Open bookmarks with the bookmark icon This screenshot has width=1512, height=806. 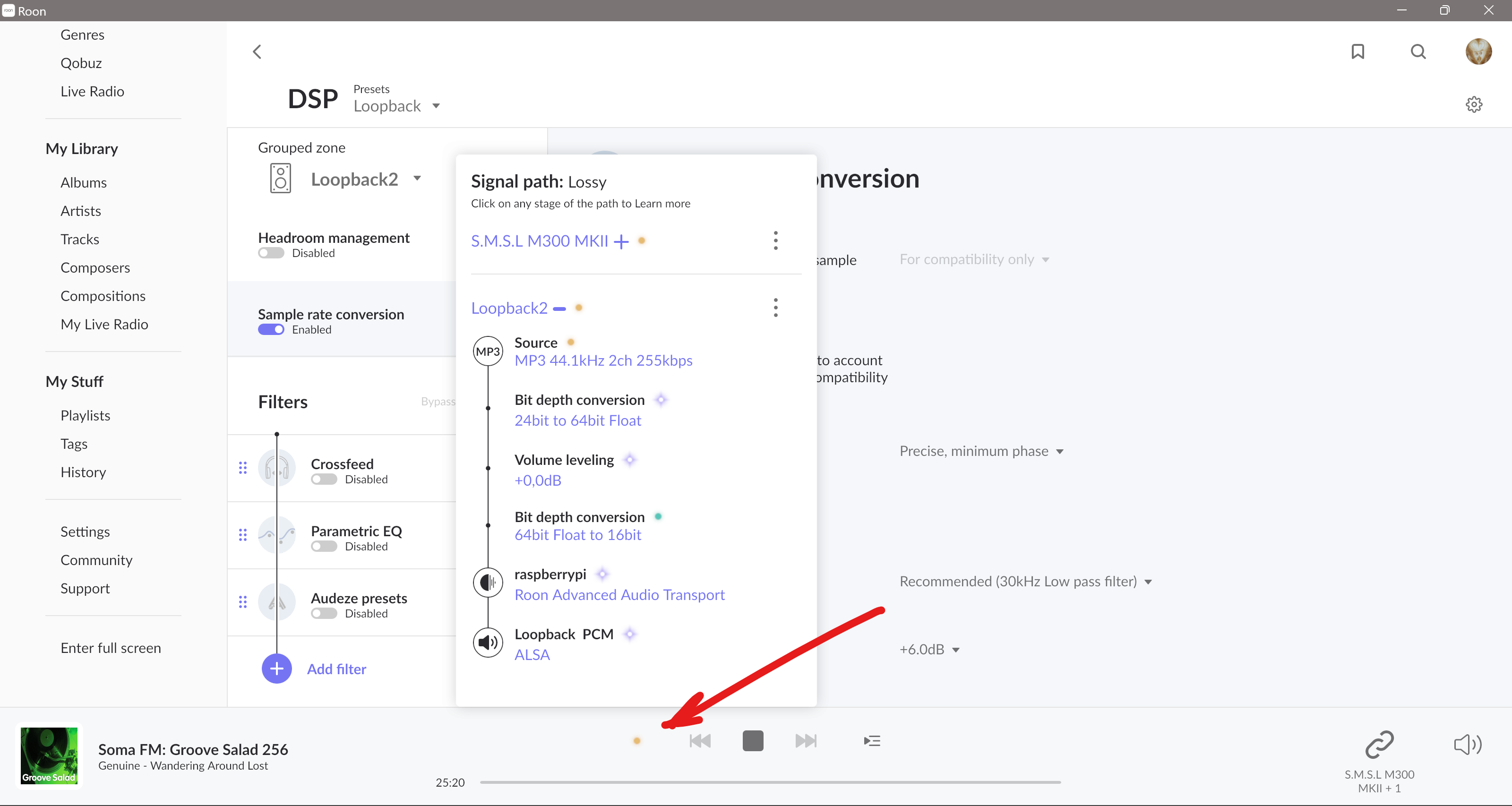tap(1357, 51)
